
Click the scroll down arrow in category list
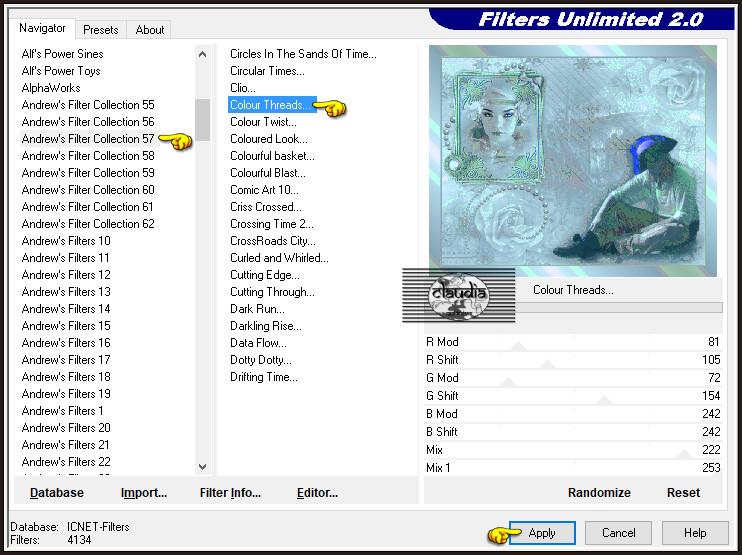pos(203,467)
